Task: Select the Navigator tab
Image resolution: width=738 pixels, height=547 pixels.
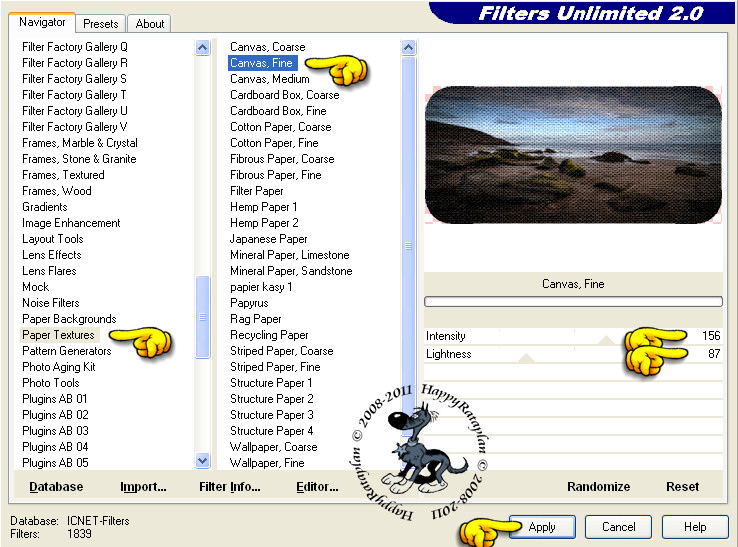Action: pyautogui.click(x=42, y=22)
